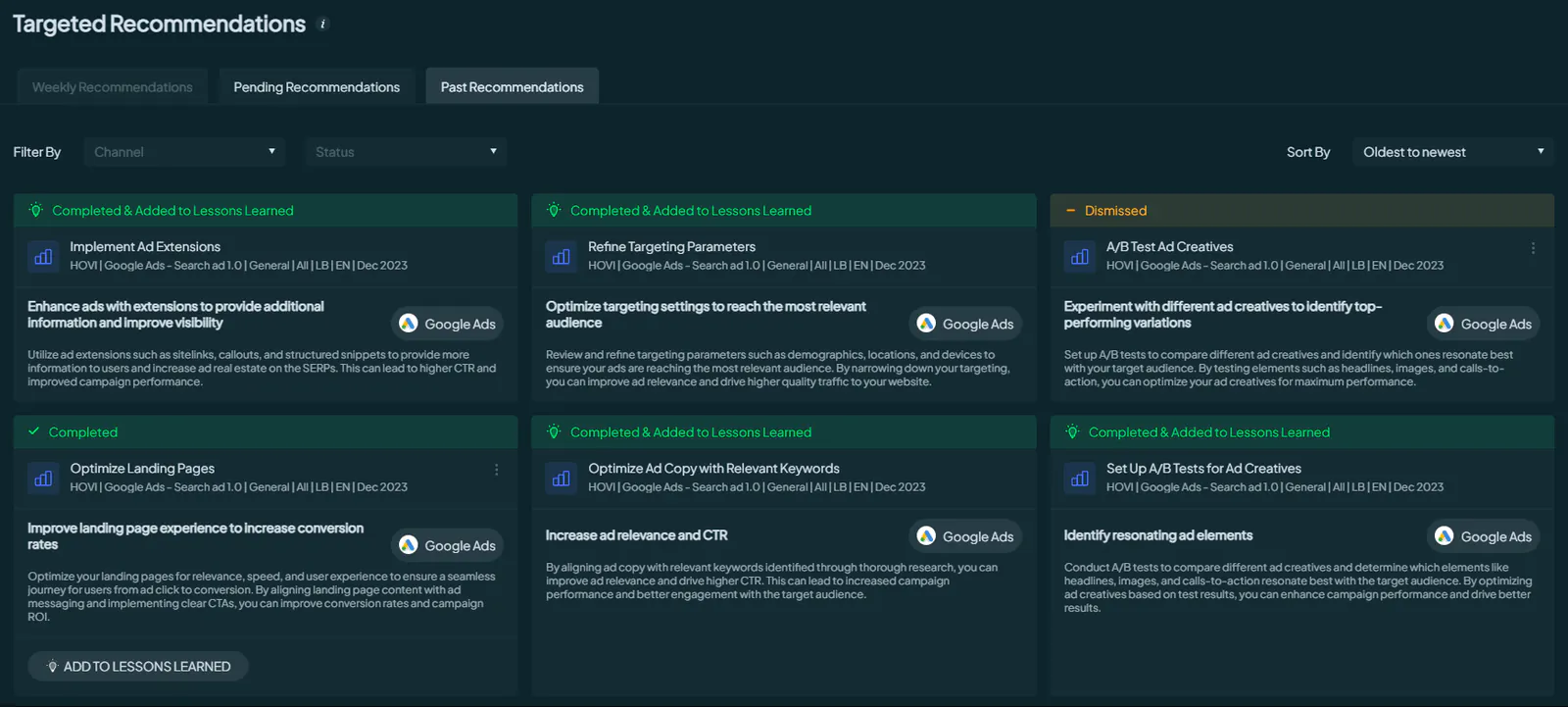Click the Google Ads badge on Implement Ad Extensions
This screenshot has width=1568, height=707.
[x=447, y=324]
